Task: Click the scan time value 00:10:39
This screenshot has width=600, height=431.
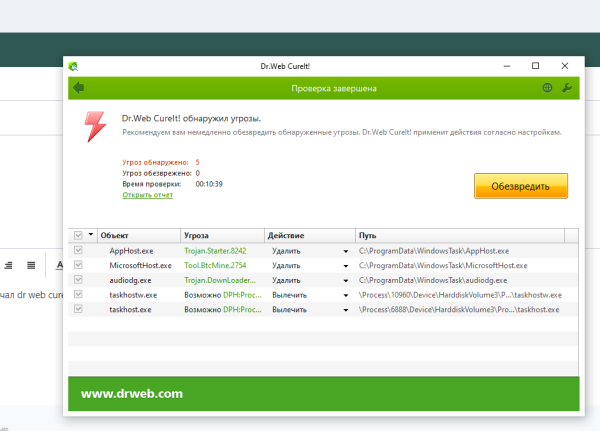Action: tap(209, 184)
